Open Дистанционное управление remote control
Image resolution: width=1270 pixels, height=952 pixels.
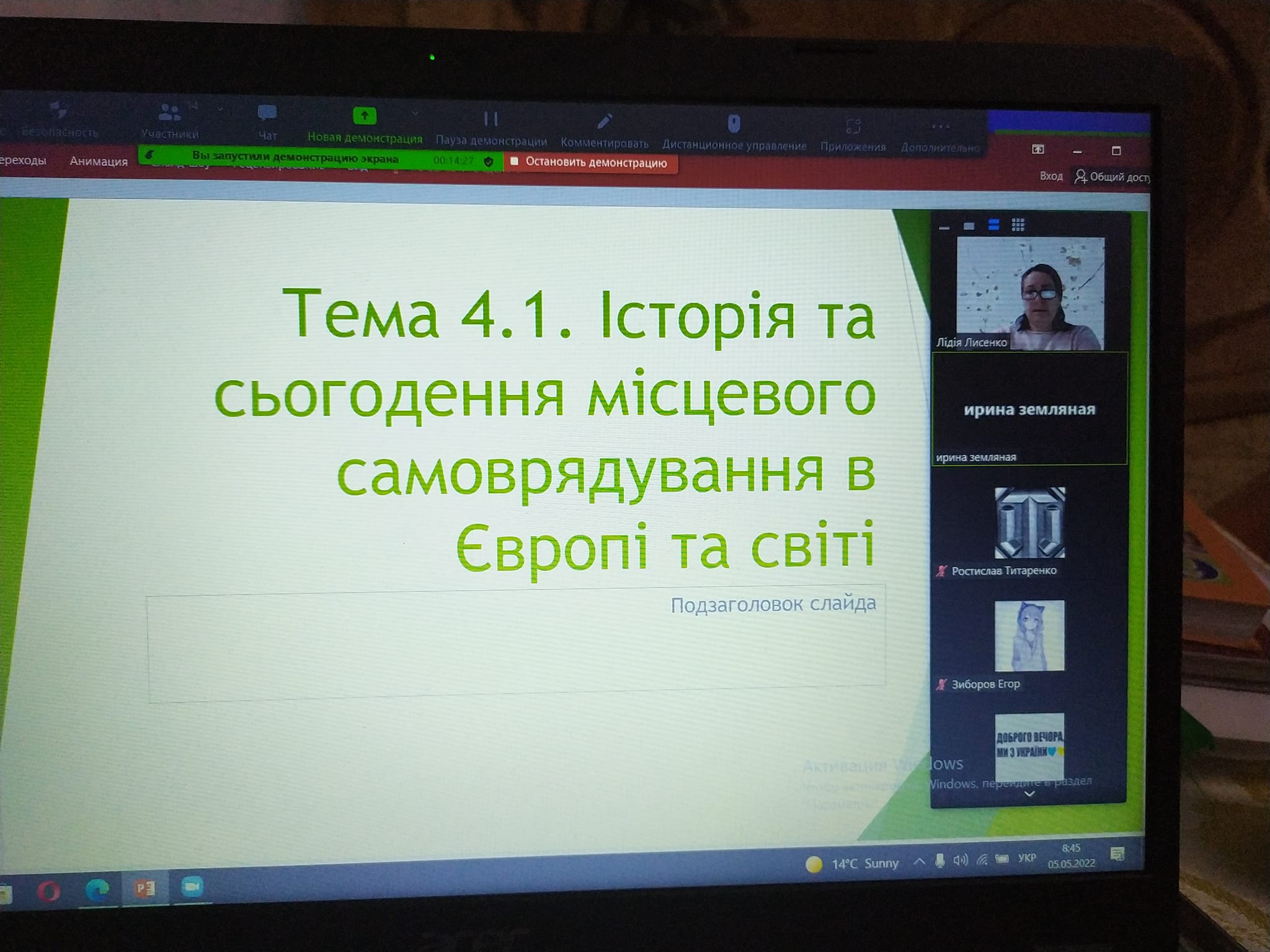pos(734,133)
